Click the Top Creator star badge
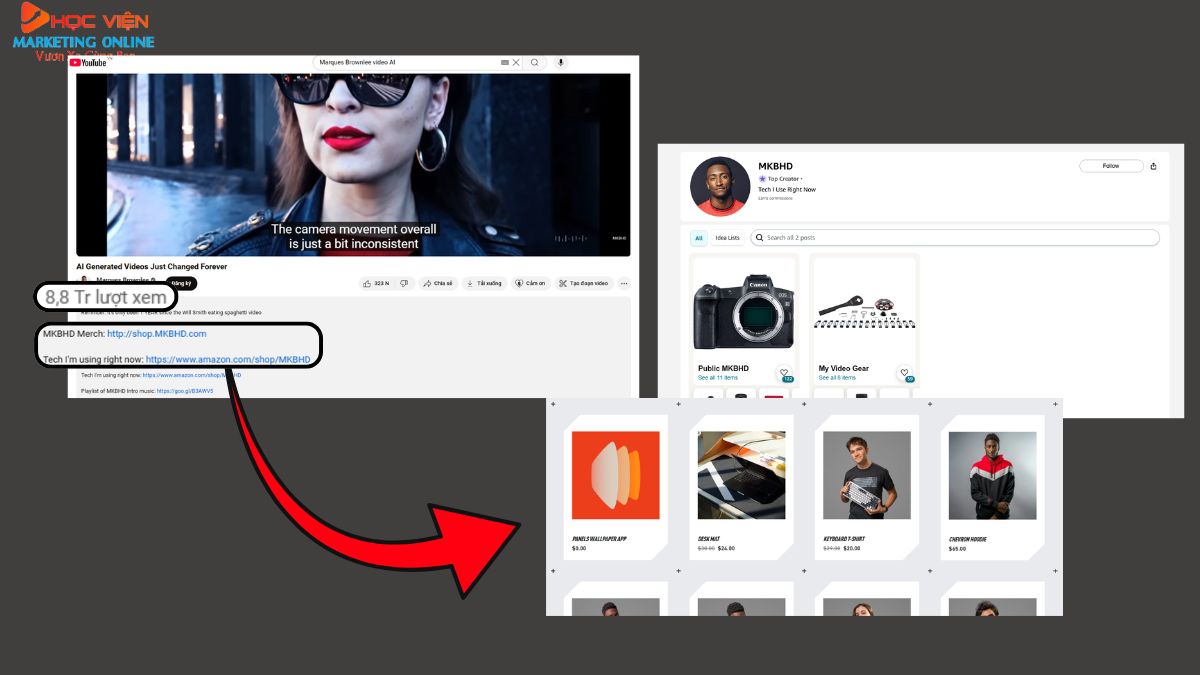 (762, 178)
